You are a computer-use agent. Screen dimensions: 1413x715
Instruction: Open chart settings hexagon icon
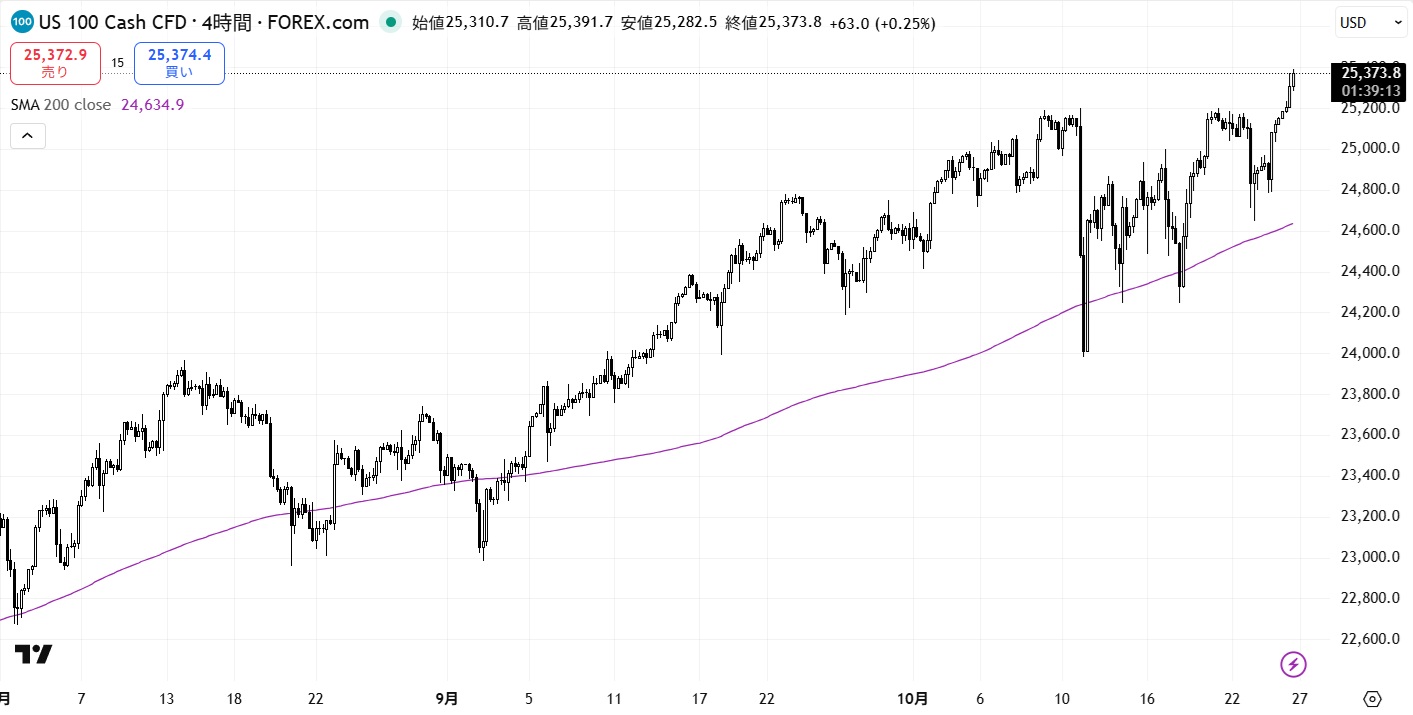click(x=1372, y=698)
